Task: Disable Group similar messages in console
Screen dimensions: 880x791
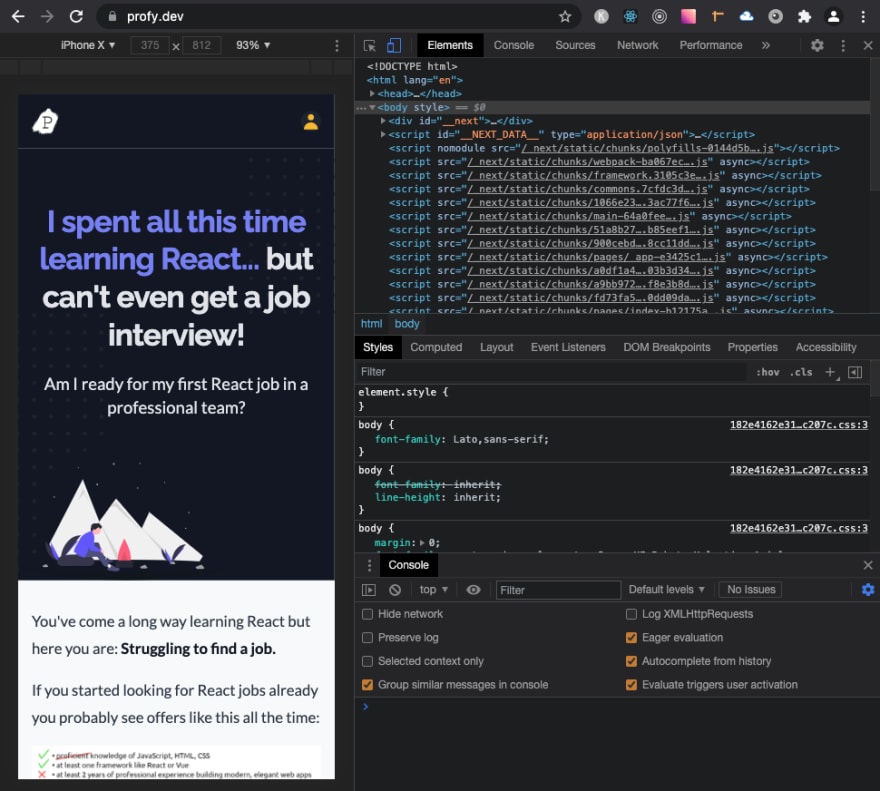Action: point(368,685)
